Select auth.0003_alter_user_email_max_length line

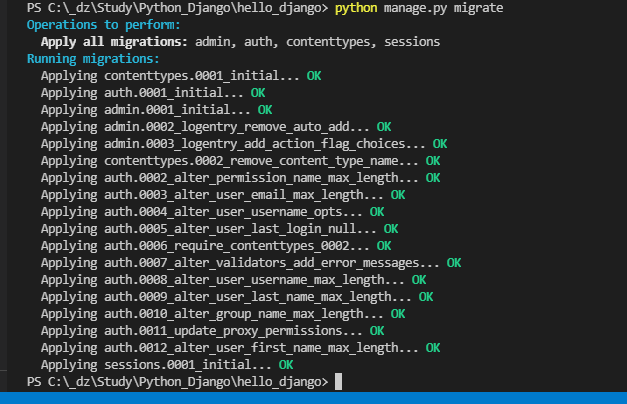(223, 195)
